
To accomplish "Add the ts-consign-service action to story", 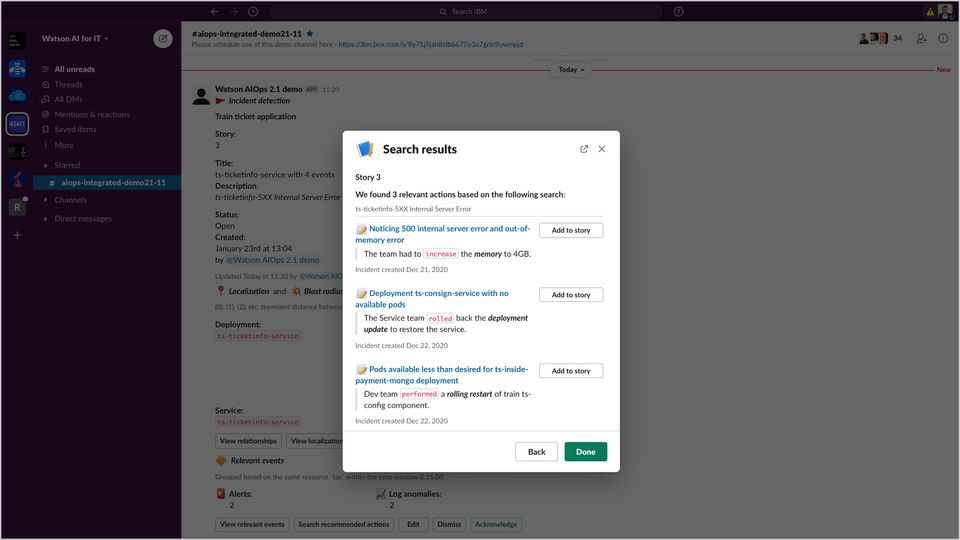I will pyautogui.click(x=571, y=294).
